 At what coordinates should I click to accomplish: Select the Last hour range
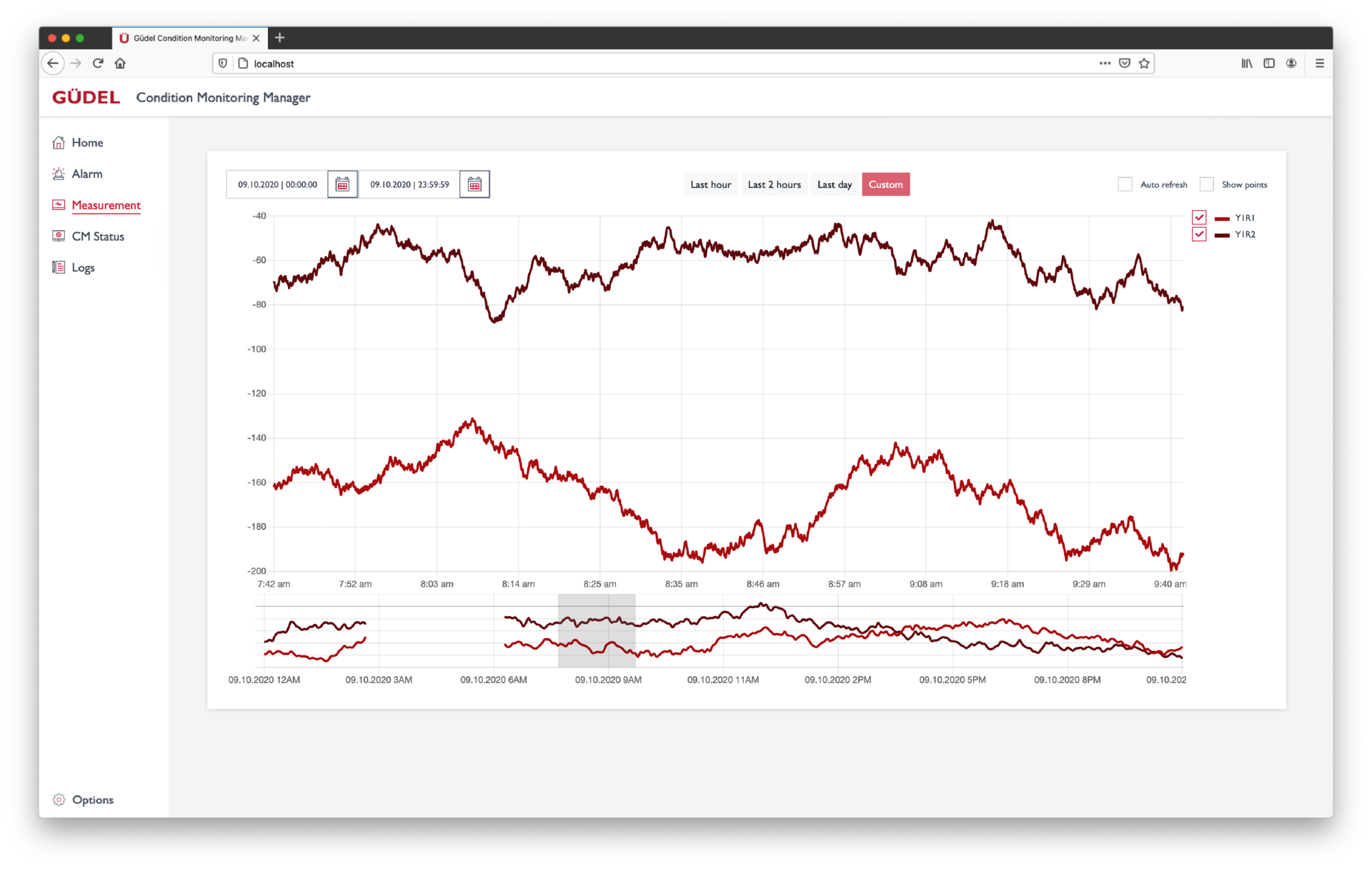710,184
